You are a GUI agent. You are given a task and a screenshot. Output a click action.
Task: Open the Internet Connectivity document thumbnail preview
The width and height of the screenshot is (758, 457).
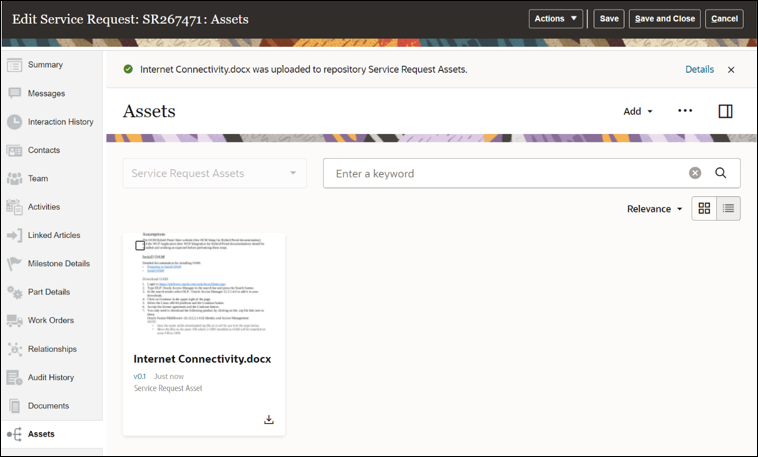pyautogui.click(x=204, y=285)
